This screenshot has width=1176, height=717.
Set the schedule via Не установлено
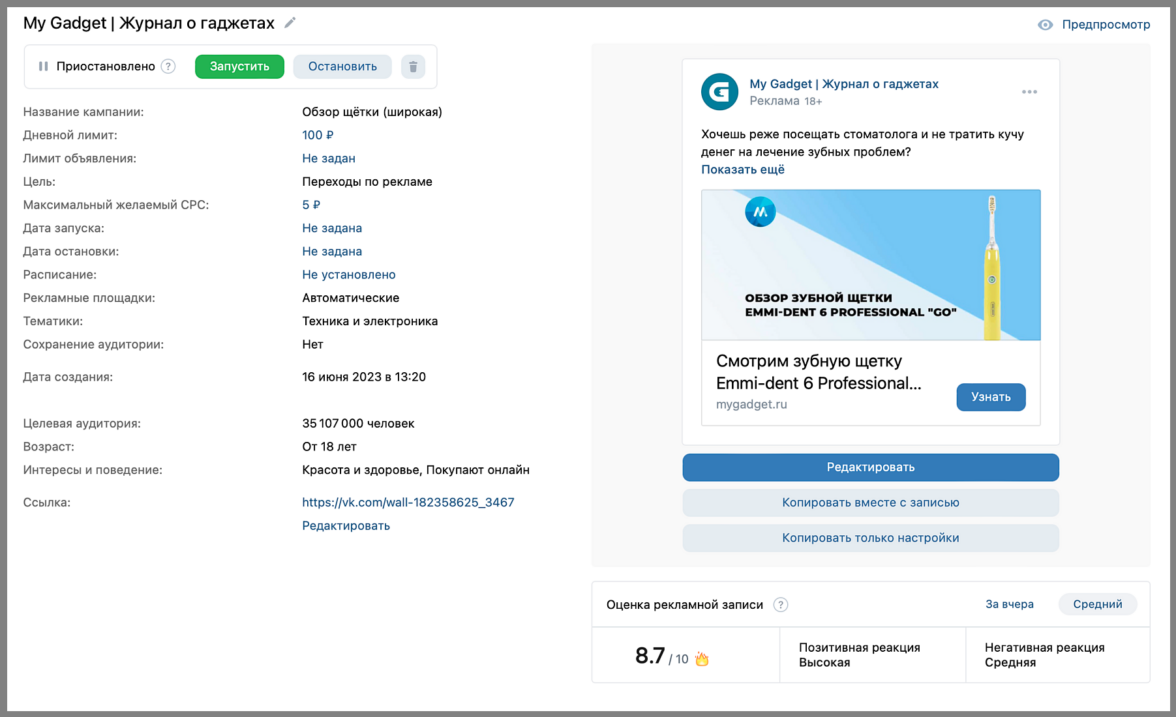(x=349, y=275)
